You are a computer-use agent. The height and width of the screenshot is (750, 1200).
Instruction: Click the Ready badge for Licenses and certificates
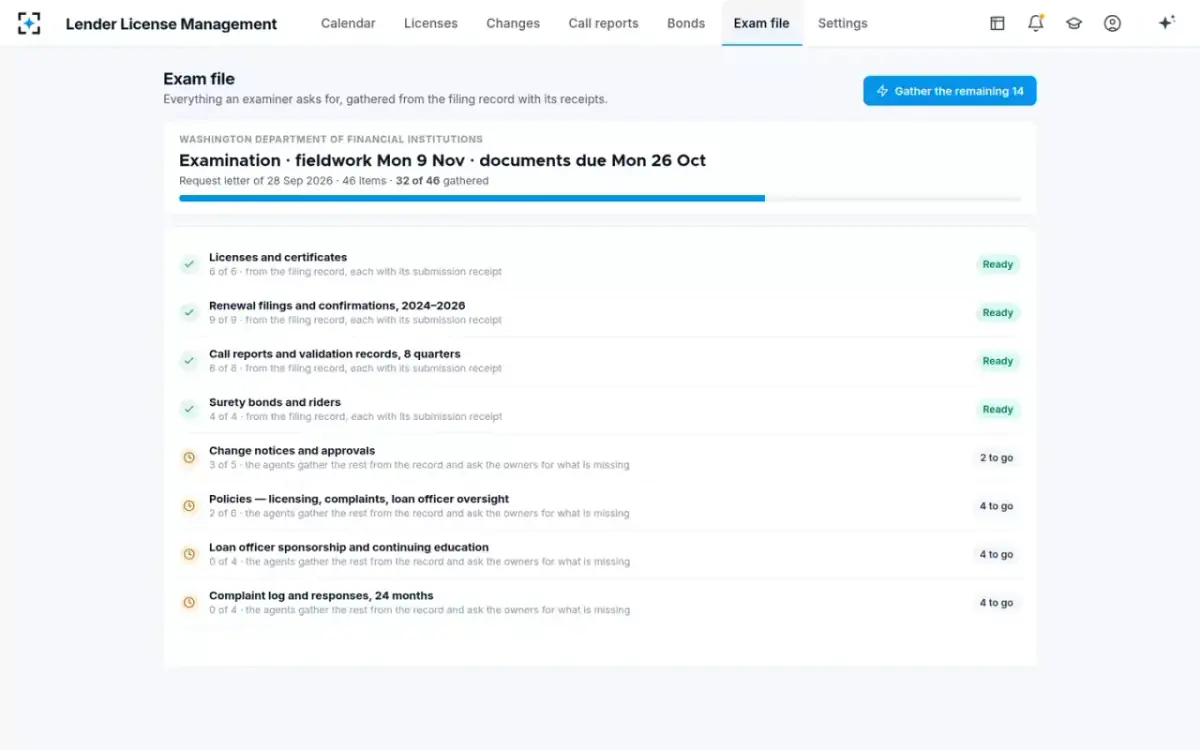[998, 265]
